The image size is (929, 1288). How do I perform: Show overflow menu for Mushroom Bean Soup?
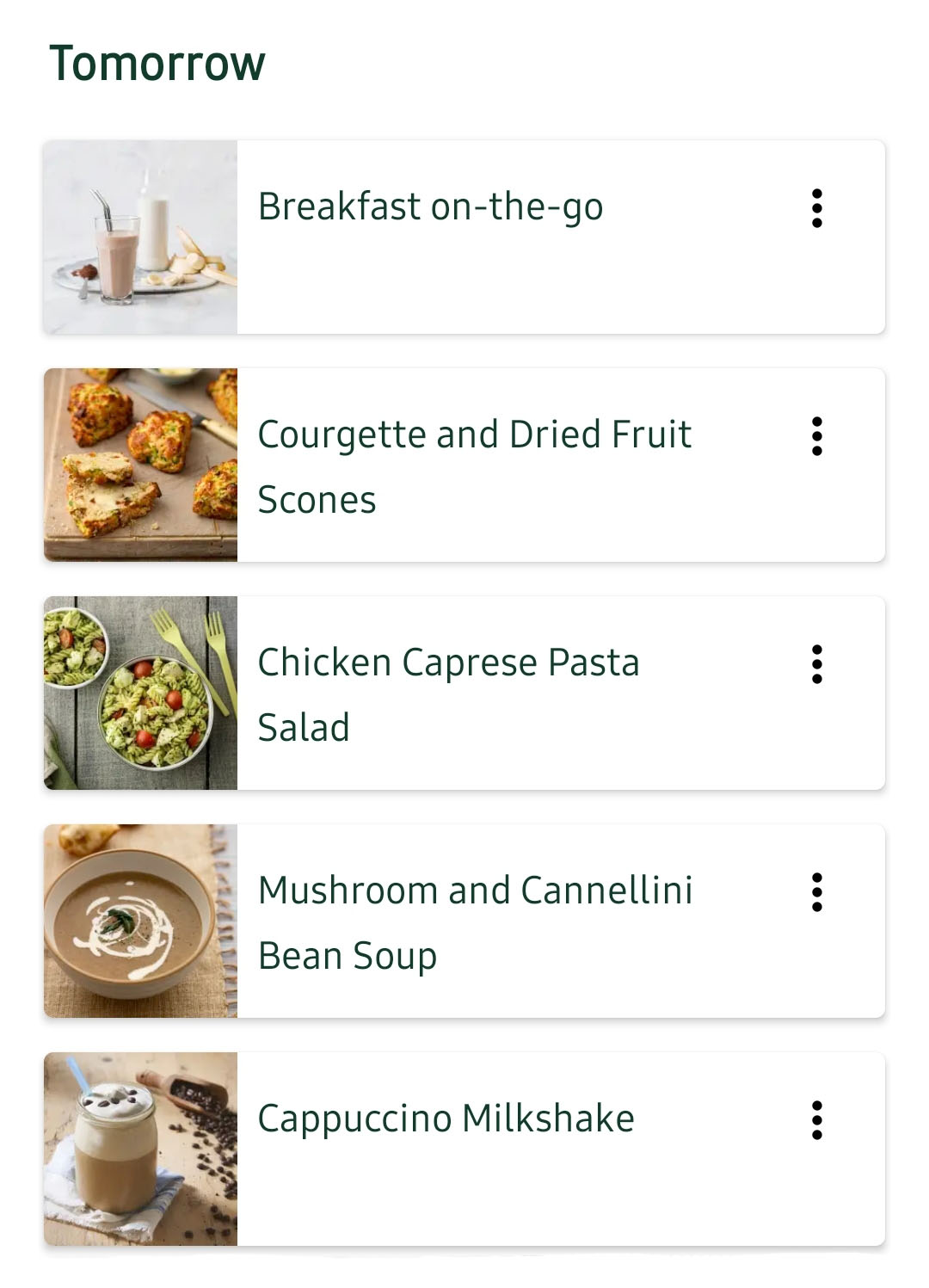click(x=817, y=892)
